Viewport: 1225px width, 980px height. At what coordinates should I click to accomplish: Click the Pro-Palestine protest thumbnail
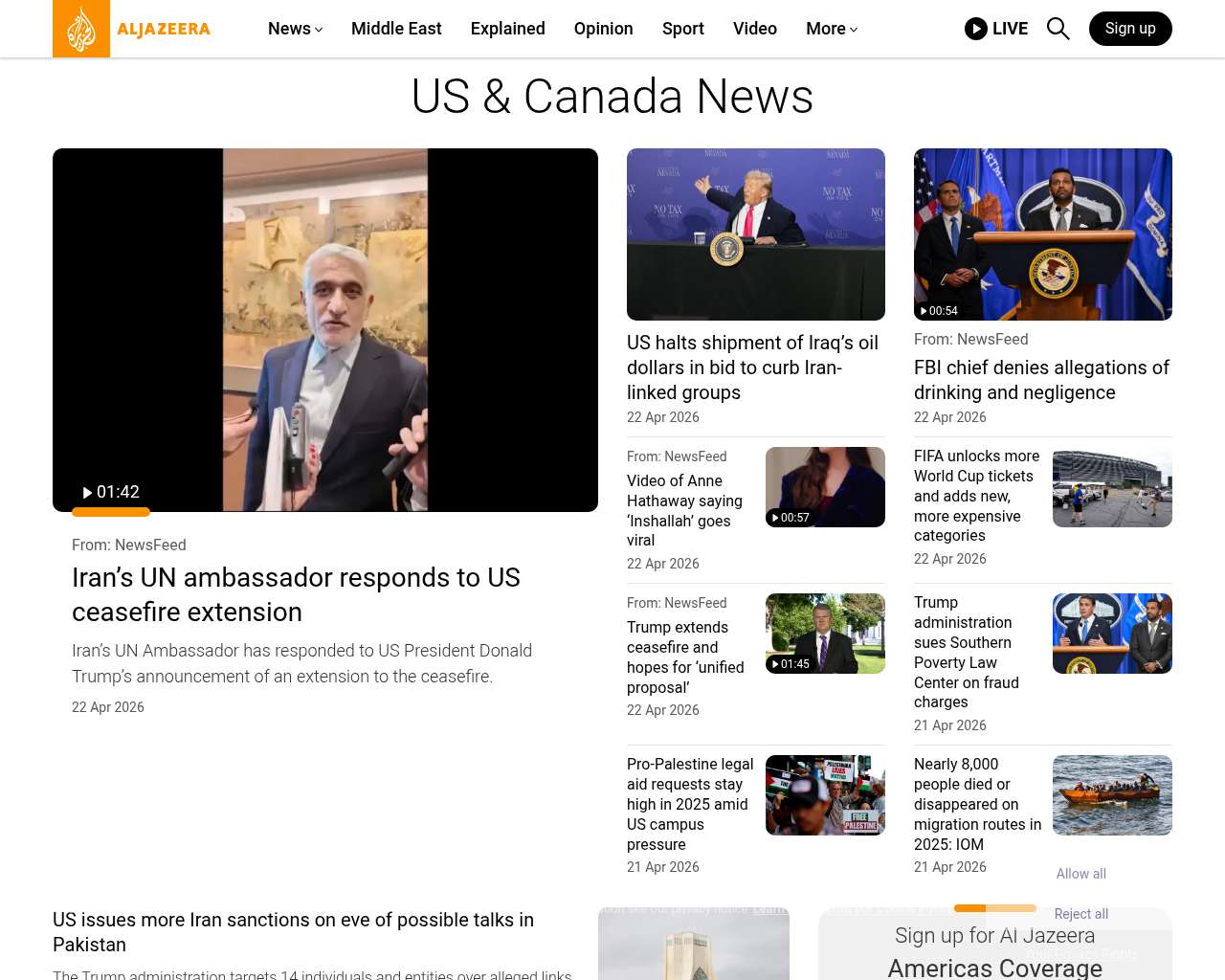click(824, 795)
